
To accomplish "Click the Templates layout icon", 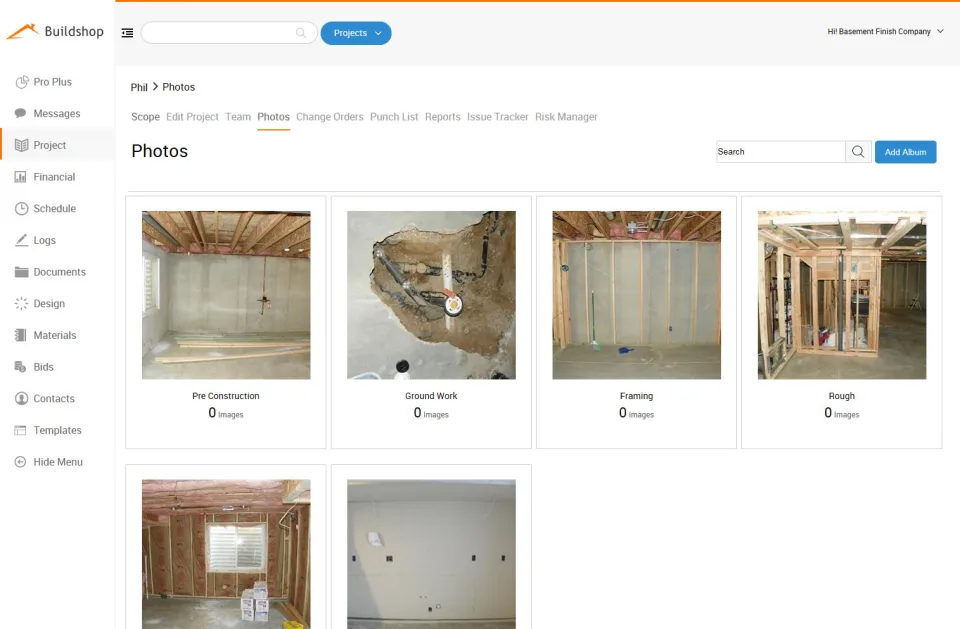I will [x=20, y=431].
